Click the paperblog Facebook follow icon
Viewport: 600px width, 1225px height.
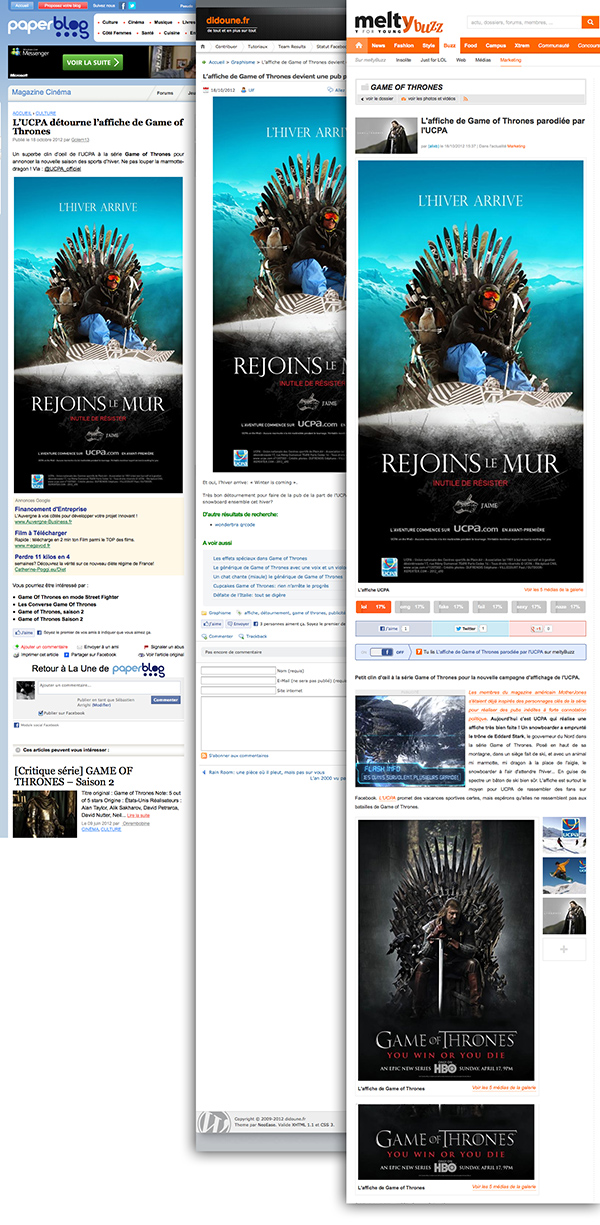121,5
